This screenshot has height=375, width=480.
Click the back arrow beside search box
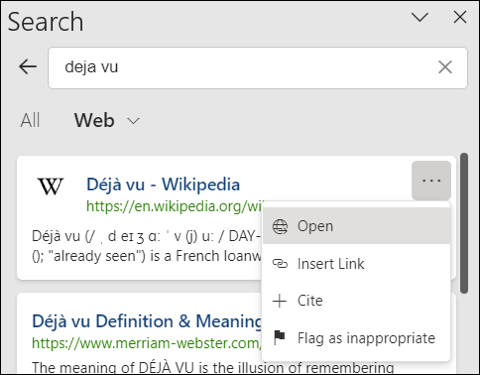28,67
